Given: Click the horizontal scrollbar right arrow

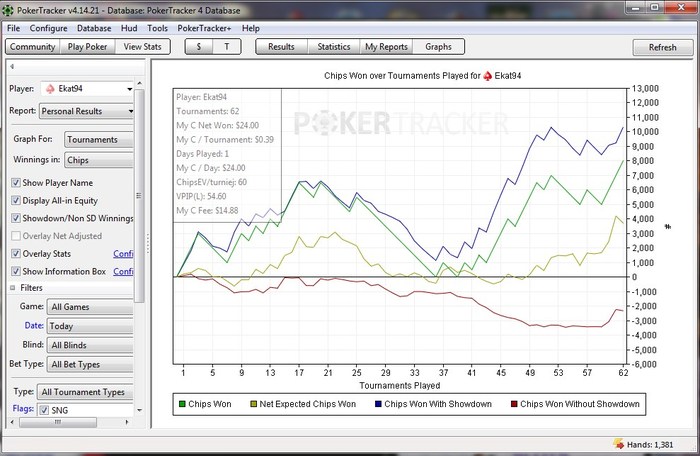Looking at the screenshot, I should point(127,422).
